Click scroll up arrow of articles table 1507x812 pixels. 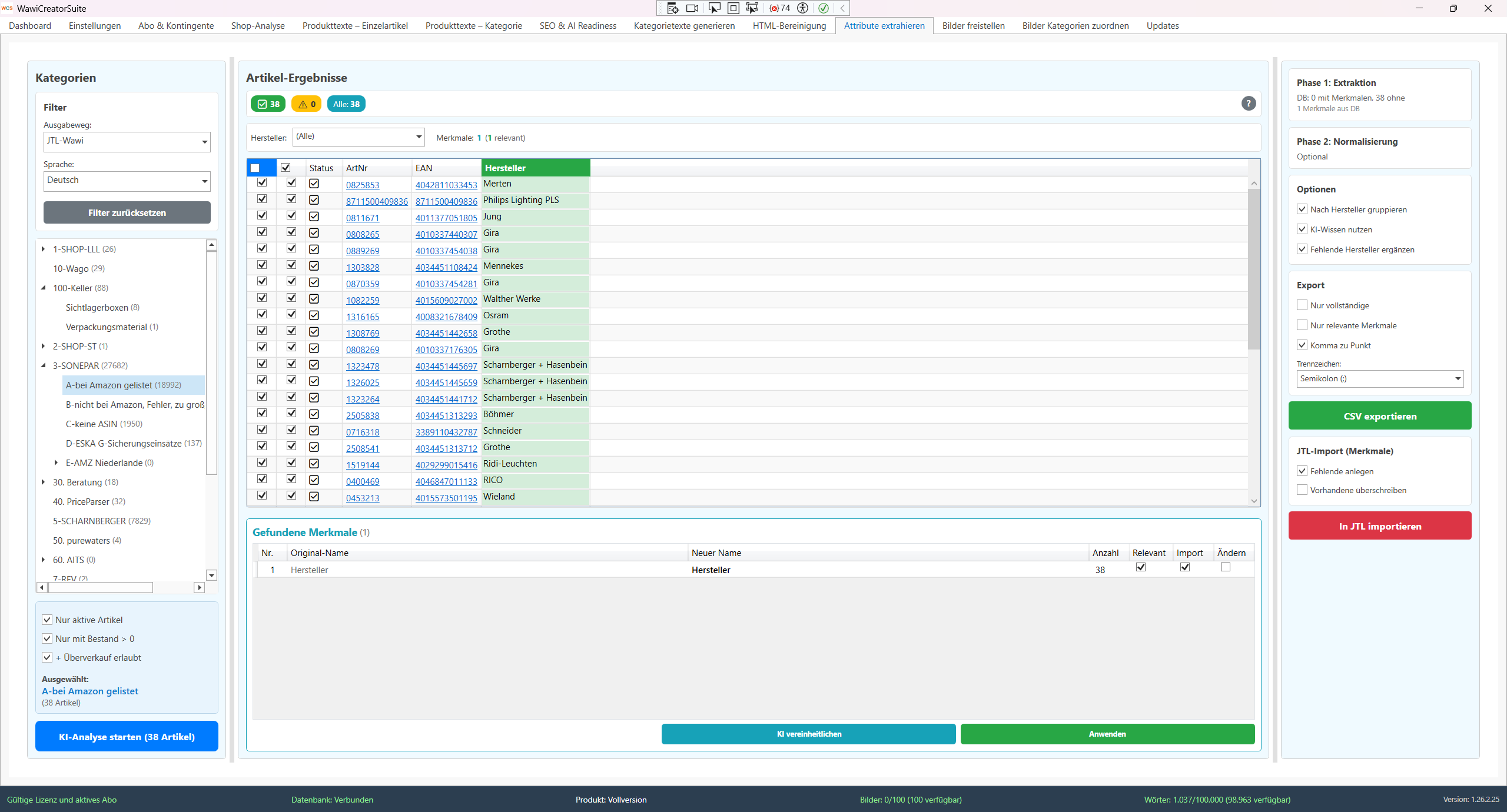pyautogui.click(x=1254, y=184)
